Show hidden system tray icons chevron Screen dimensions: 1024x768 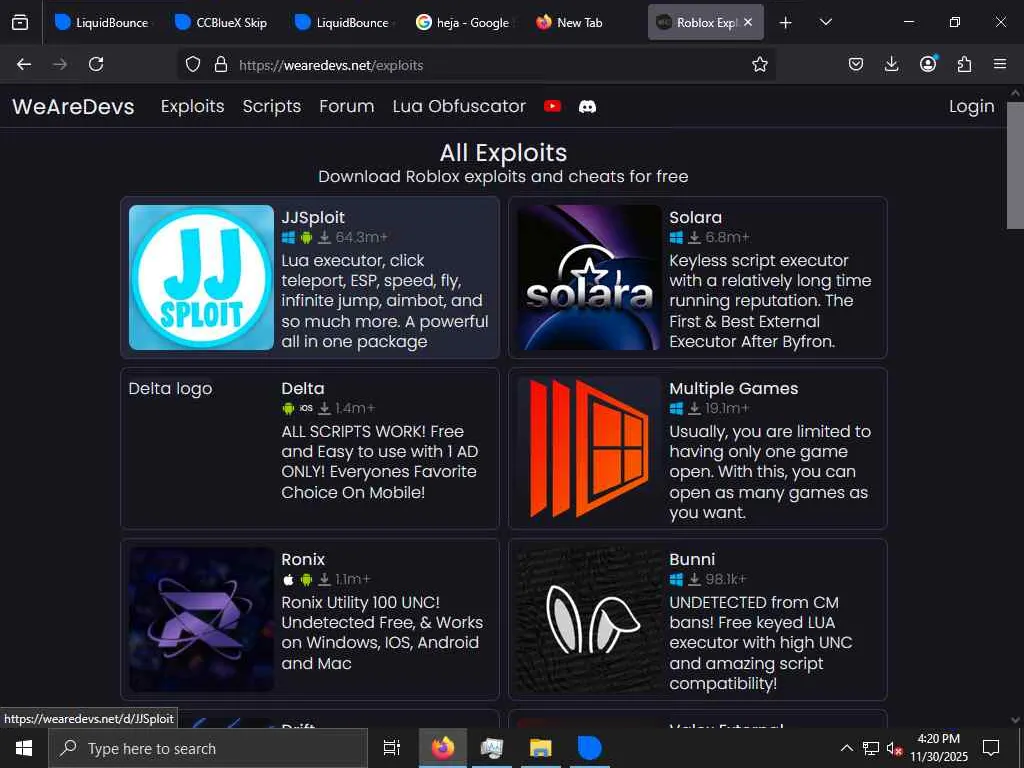click(846, 748)
